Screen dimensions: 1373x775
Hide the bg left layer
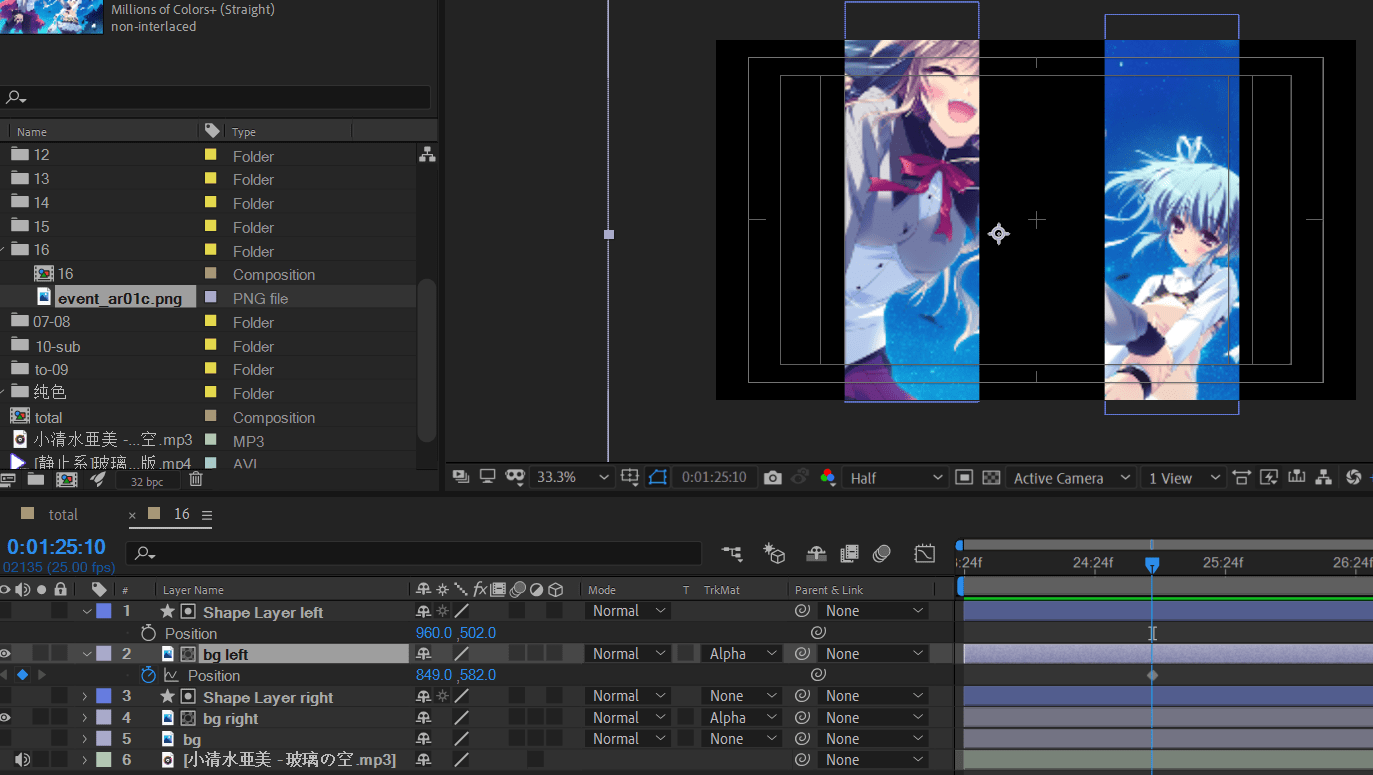(x=6, y=654)
